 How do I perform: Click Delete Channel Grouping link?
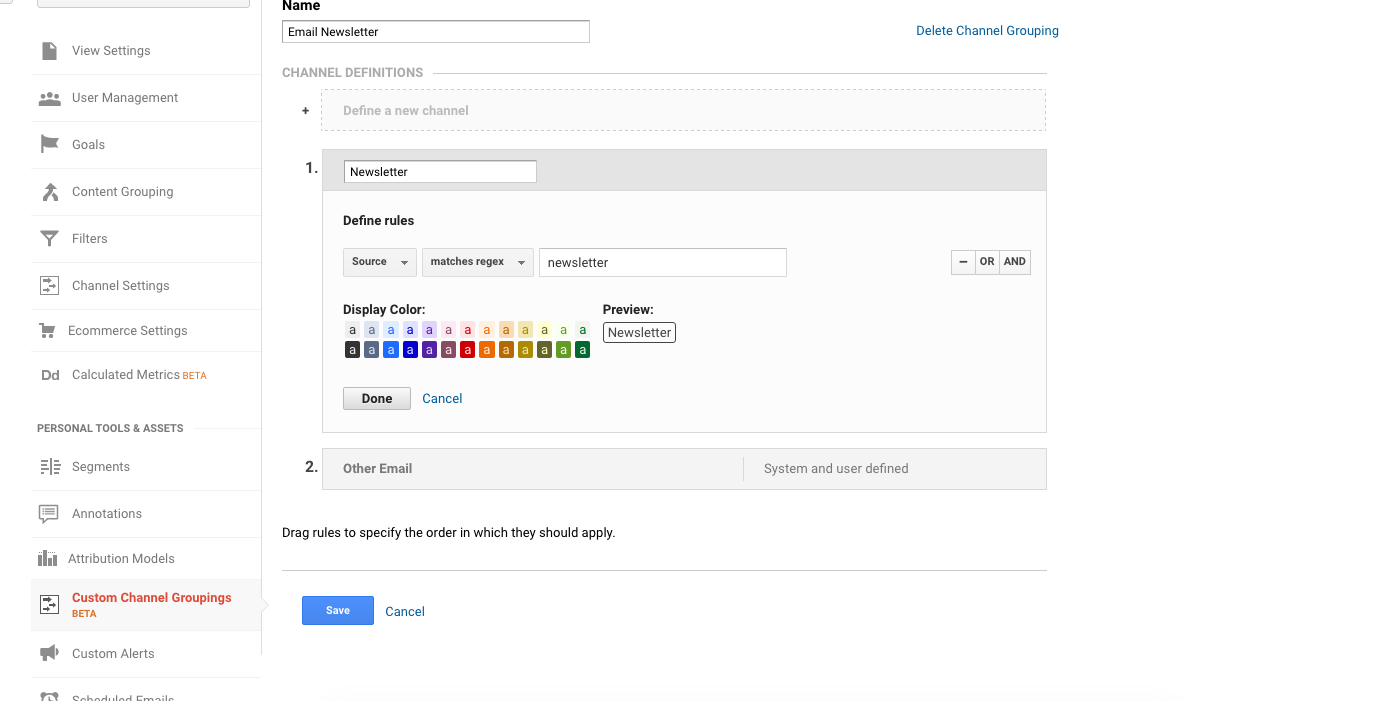pos(987,30)
